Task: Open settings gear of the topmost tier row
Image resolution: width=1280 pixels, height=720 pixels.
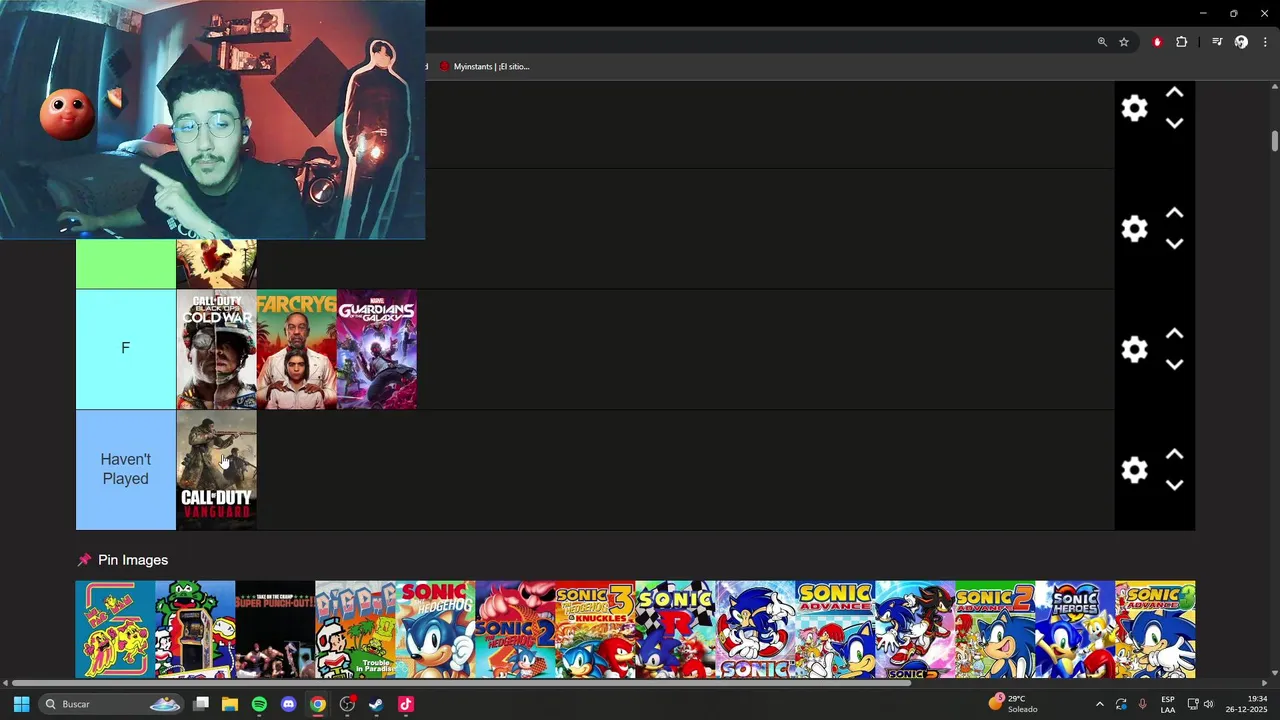Action: tap(1134, 108)
